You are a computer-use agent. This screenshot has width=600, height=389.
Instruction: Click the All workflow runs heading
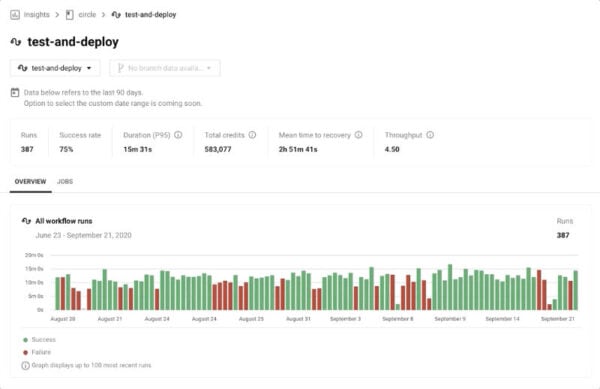(x=64, y=221)
